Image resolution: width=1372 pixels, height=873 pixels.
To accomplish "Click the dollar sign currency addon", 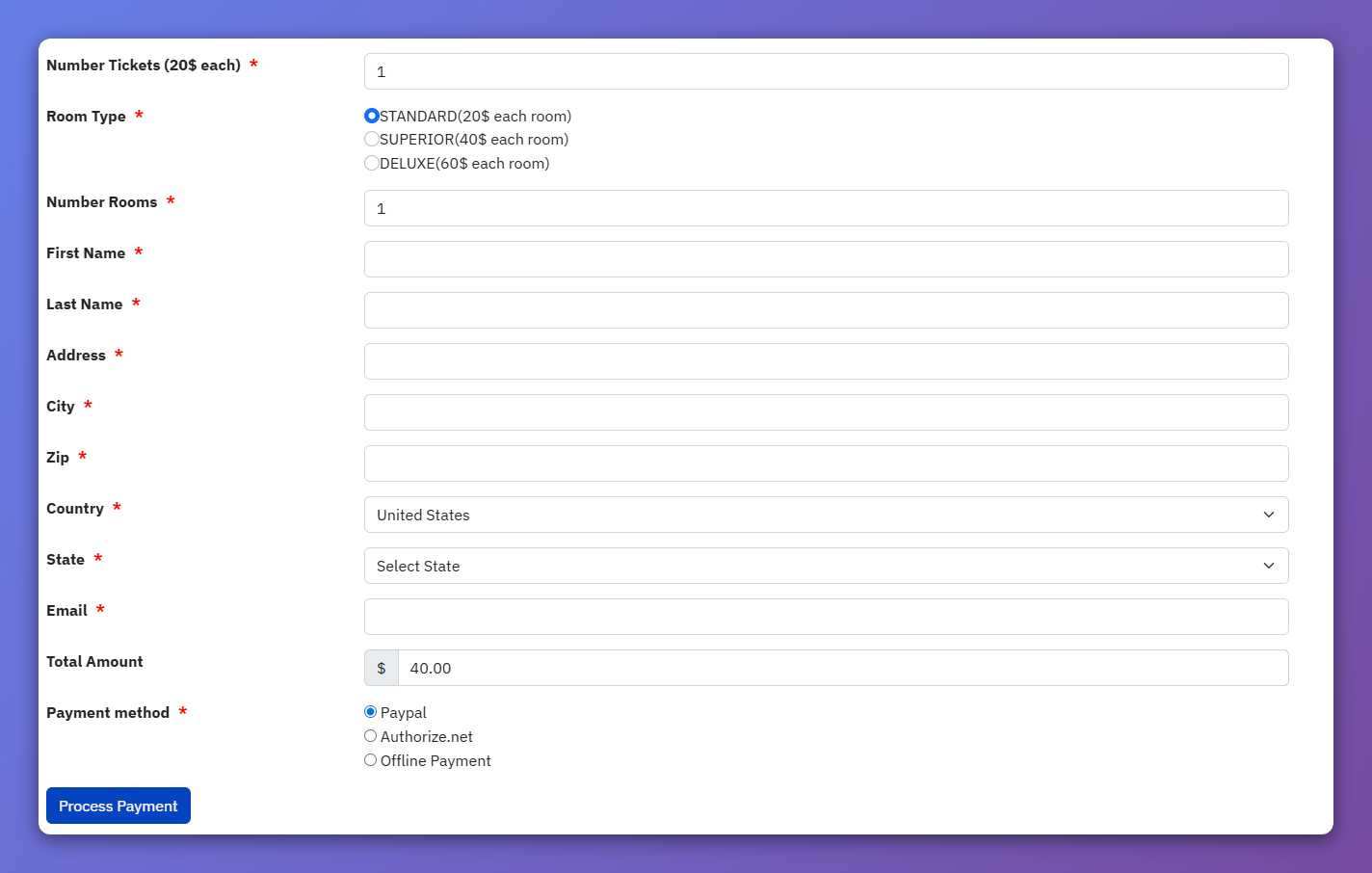I will tap(382, 668).
